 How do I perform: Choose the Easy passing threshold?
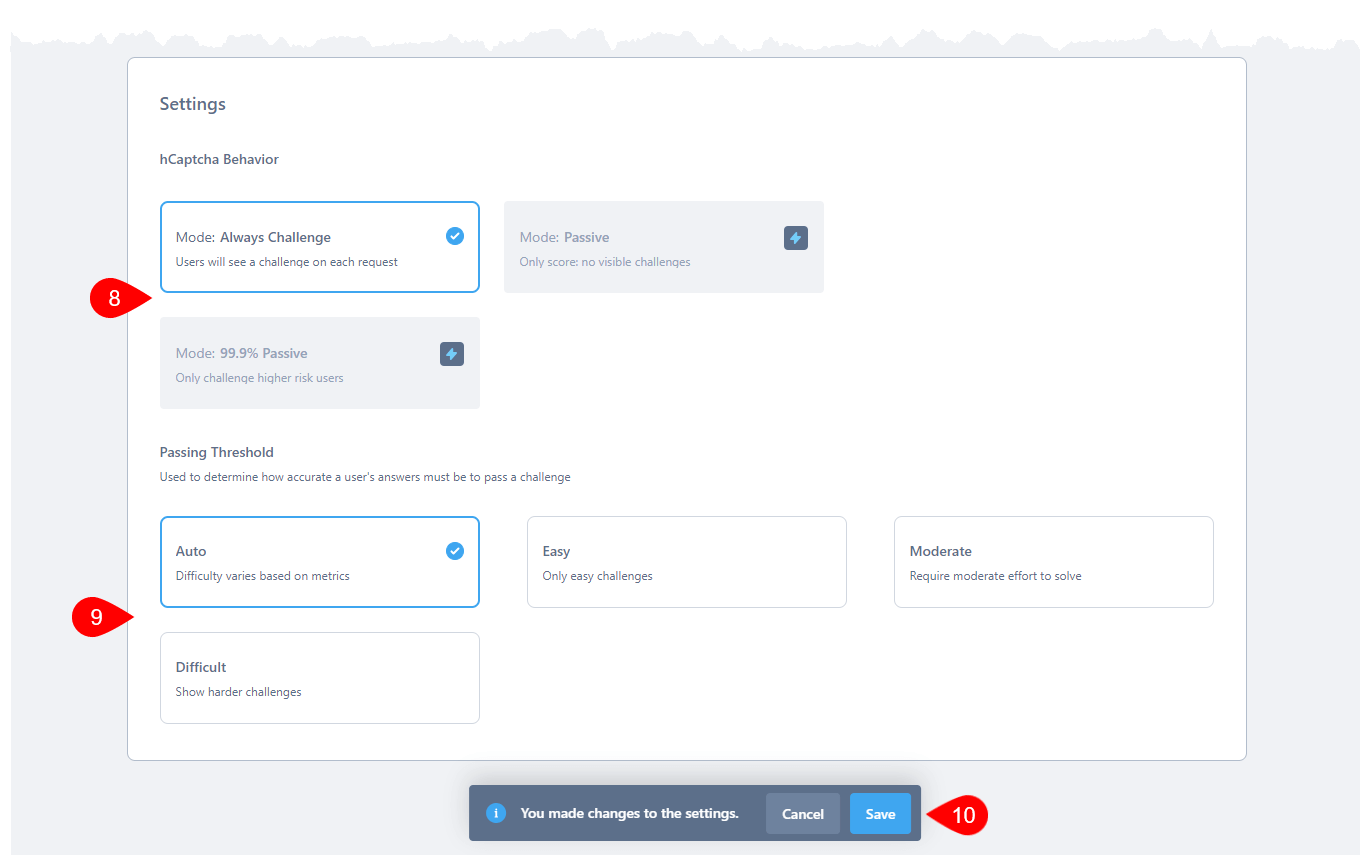(686, 562)
